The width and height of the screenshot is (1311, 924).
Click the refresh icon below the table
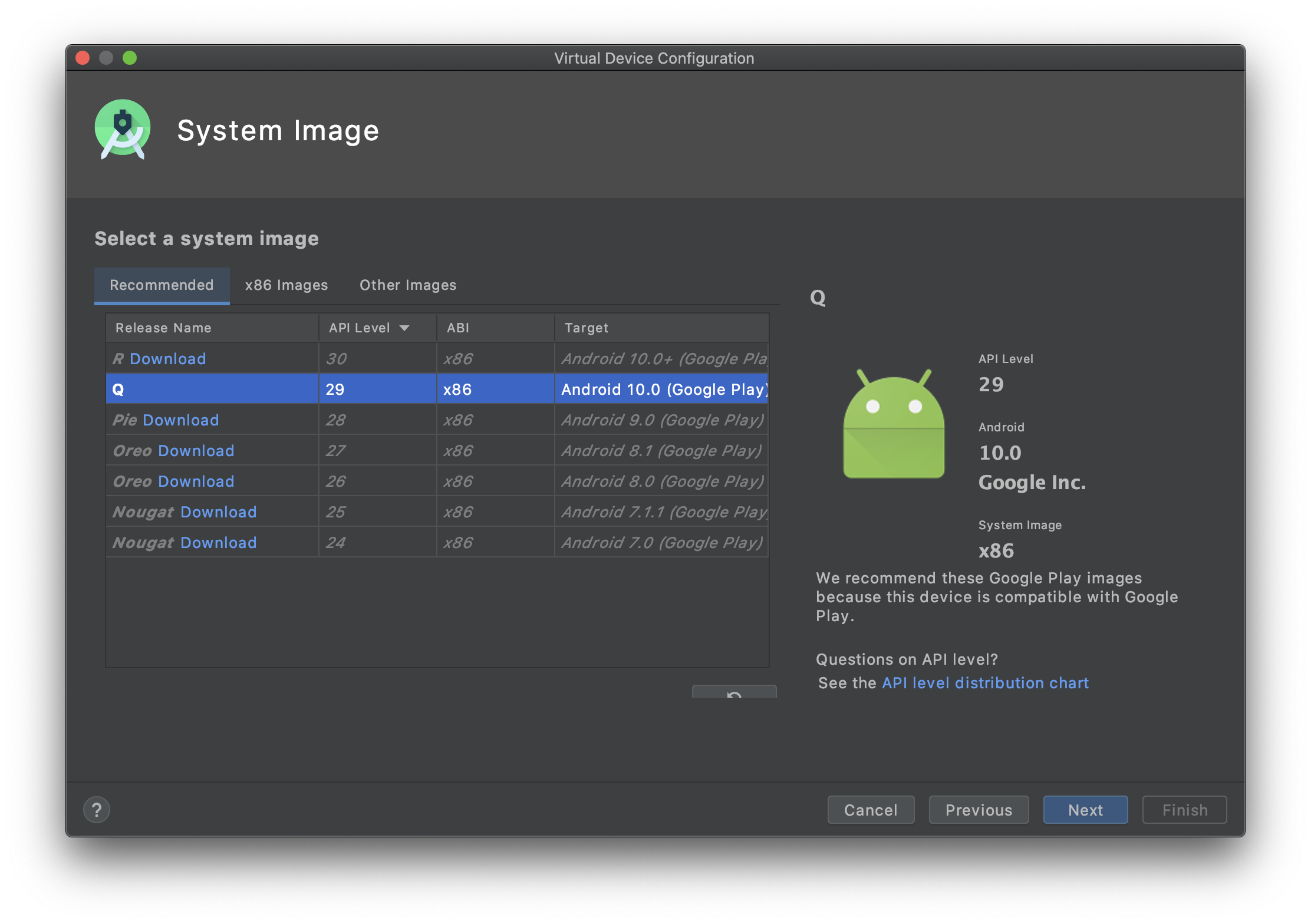tap(734, 694)
